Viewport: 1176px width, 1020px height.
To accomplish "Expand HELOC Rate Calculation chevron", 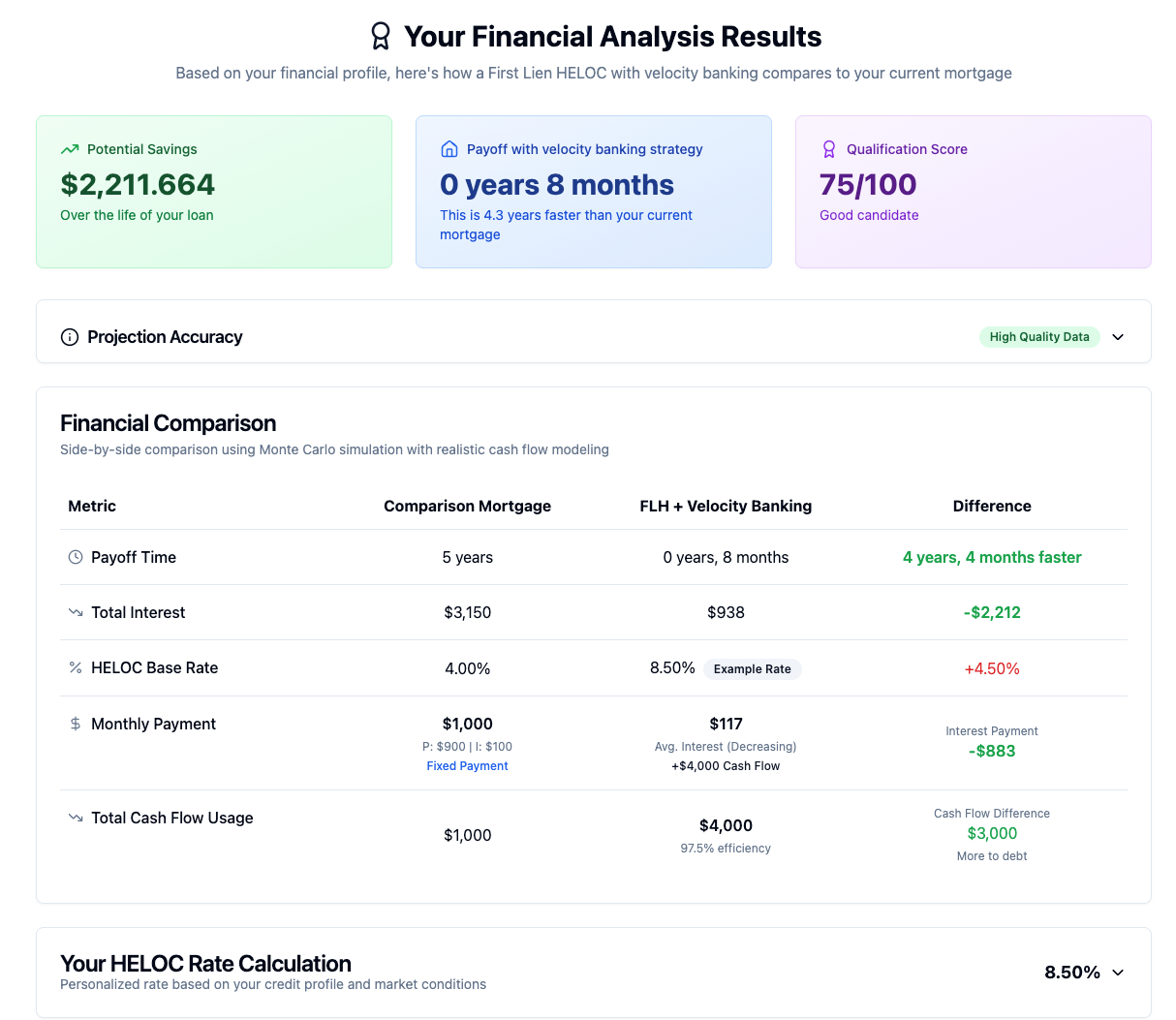I will 1118,973.
